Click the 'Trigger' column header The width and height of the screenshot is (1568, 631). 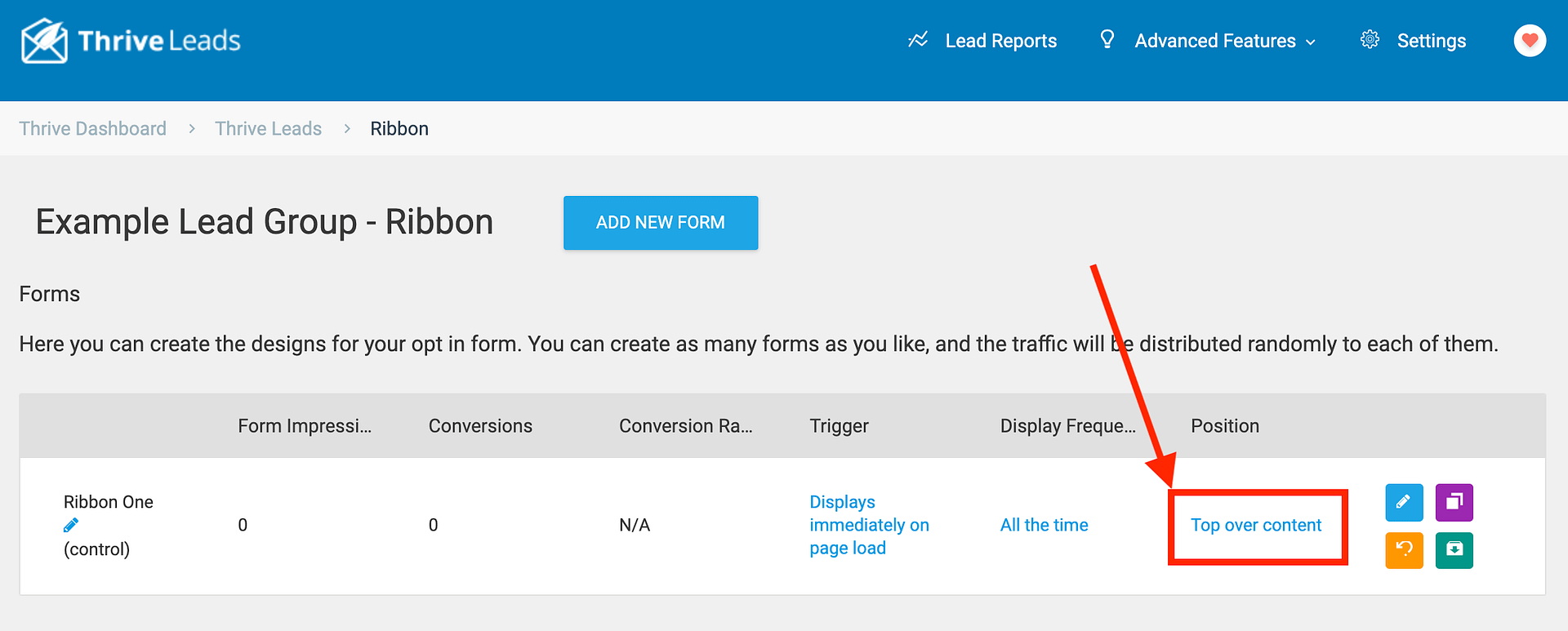[x=839, y=426]
